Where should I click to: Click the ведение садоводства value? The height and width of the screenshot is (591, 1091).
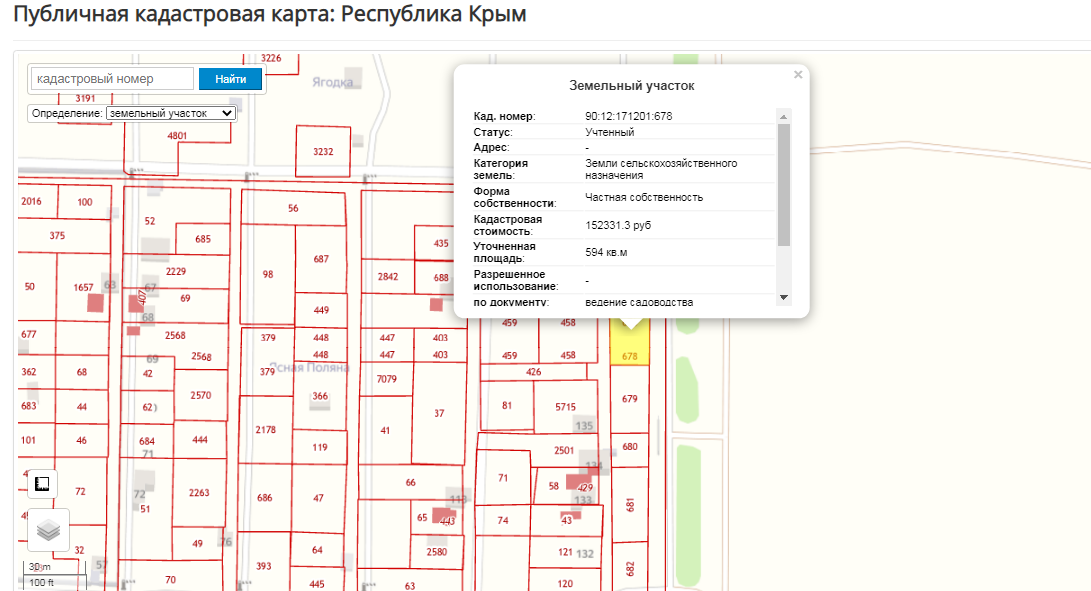coord(639,302)
